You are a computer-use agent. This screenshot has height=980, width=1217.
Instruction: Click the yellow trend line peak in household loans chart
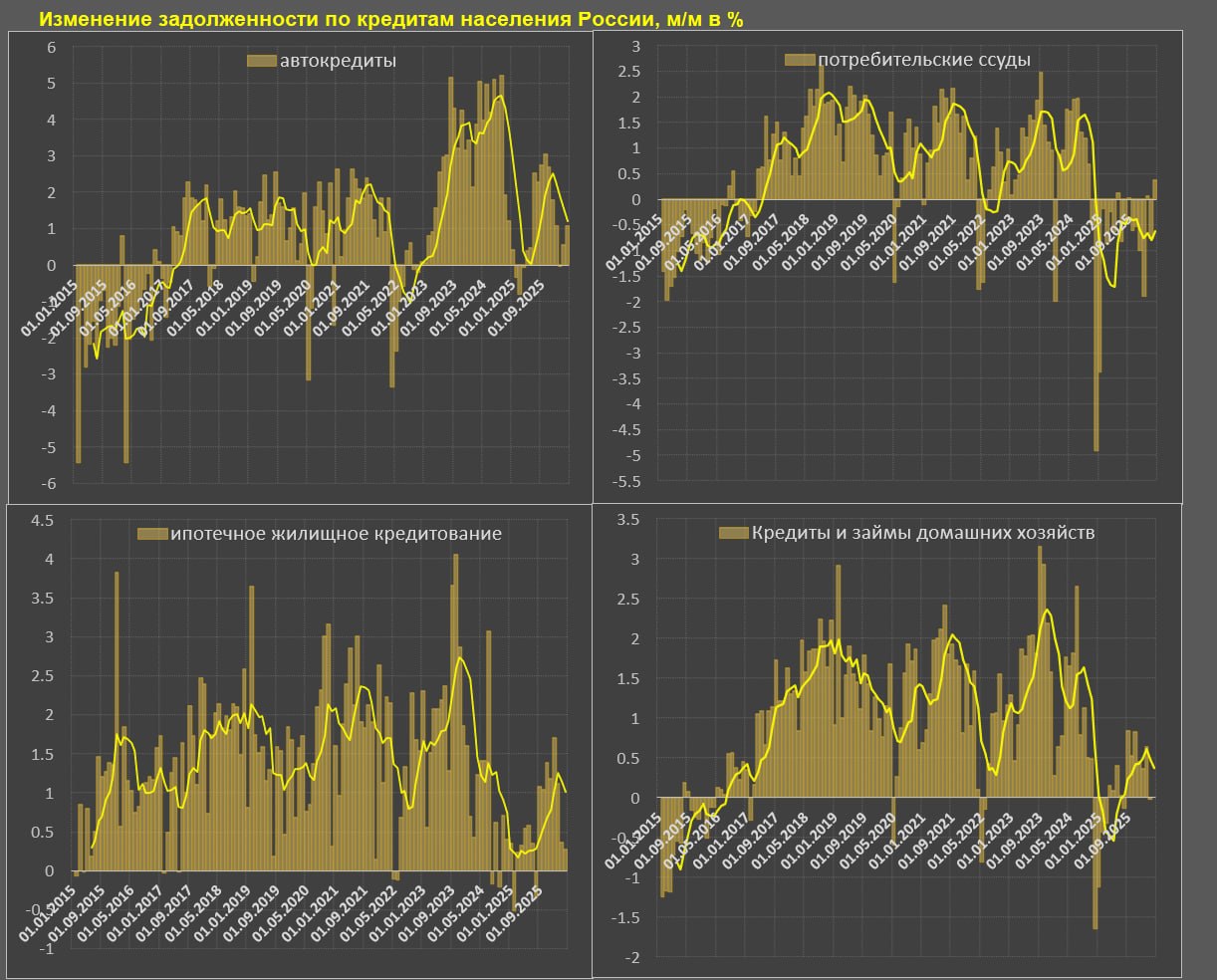[1046, 611]
